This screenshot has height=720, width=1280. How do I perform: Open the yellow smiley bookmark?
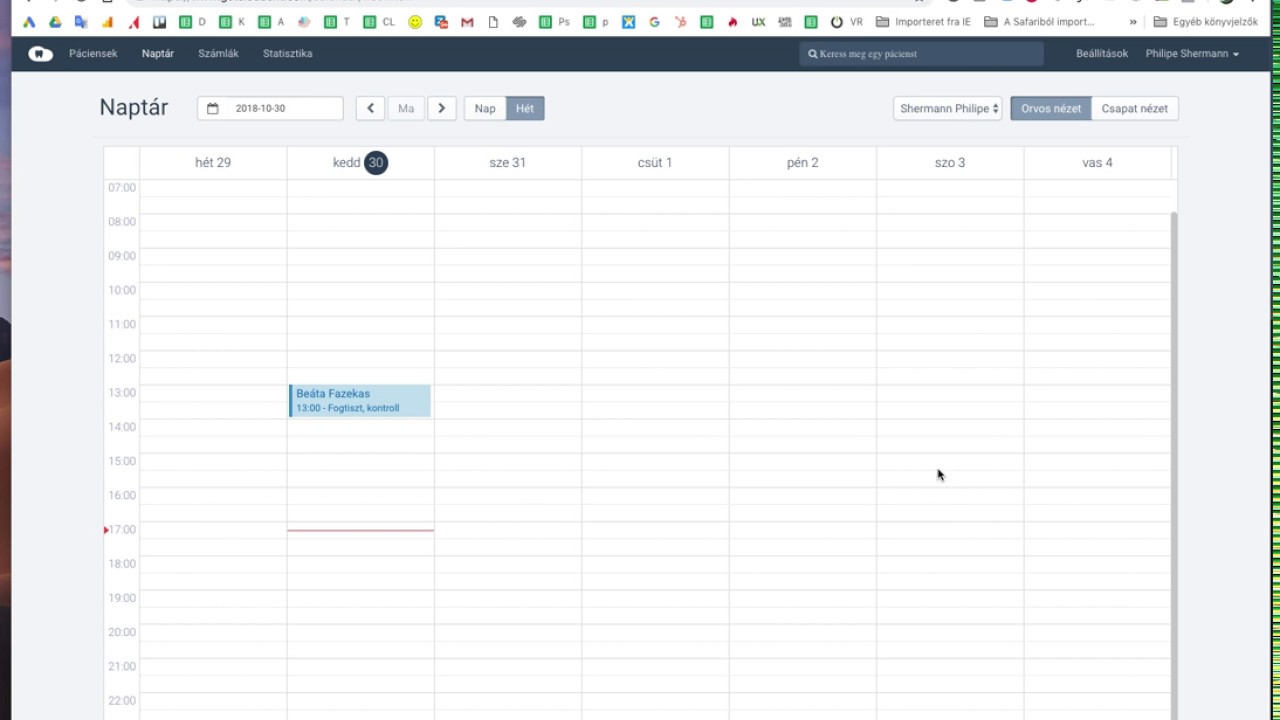click(415, 22)
